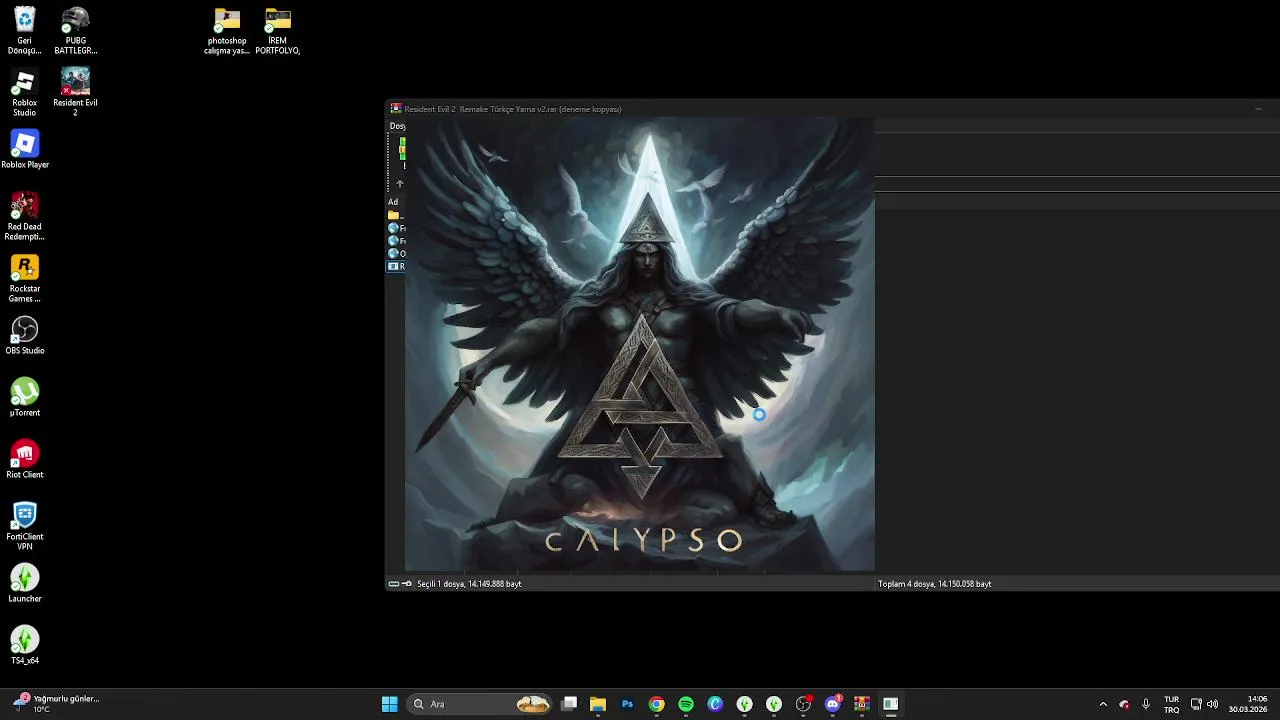Click the CALYPSO splash image
The height and width of the screenshot is (720, 1280).
point(640,345)
